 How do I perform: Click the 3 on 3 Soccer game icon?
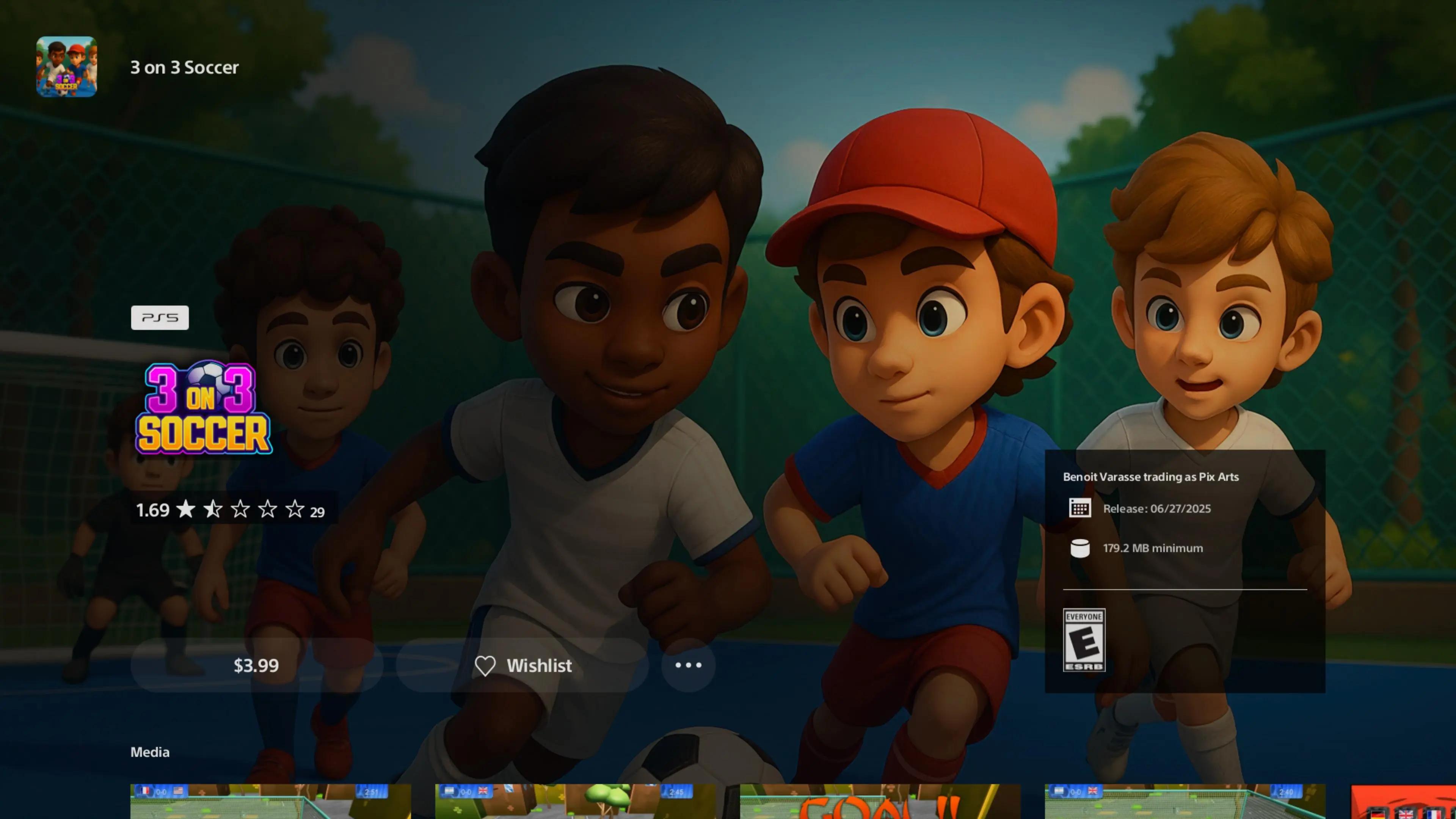pyautogui.click(x=67, y=67)
